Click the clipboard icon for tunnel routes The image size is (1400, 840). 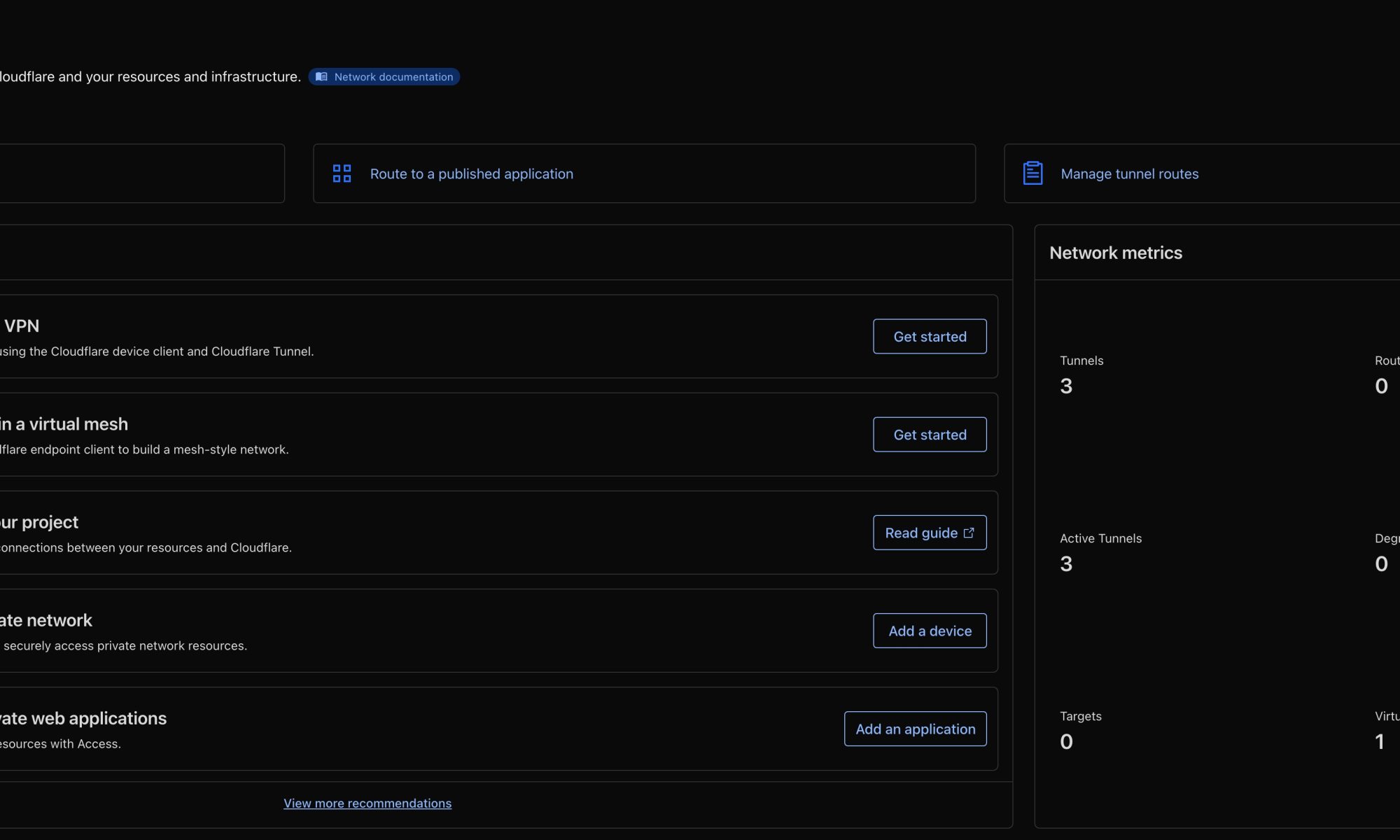tap(1032, 174)
